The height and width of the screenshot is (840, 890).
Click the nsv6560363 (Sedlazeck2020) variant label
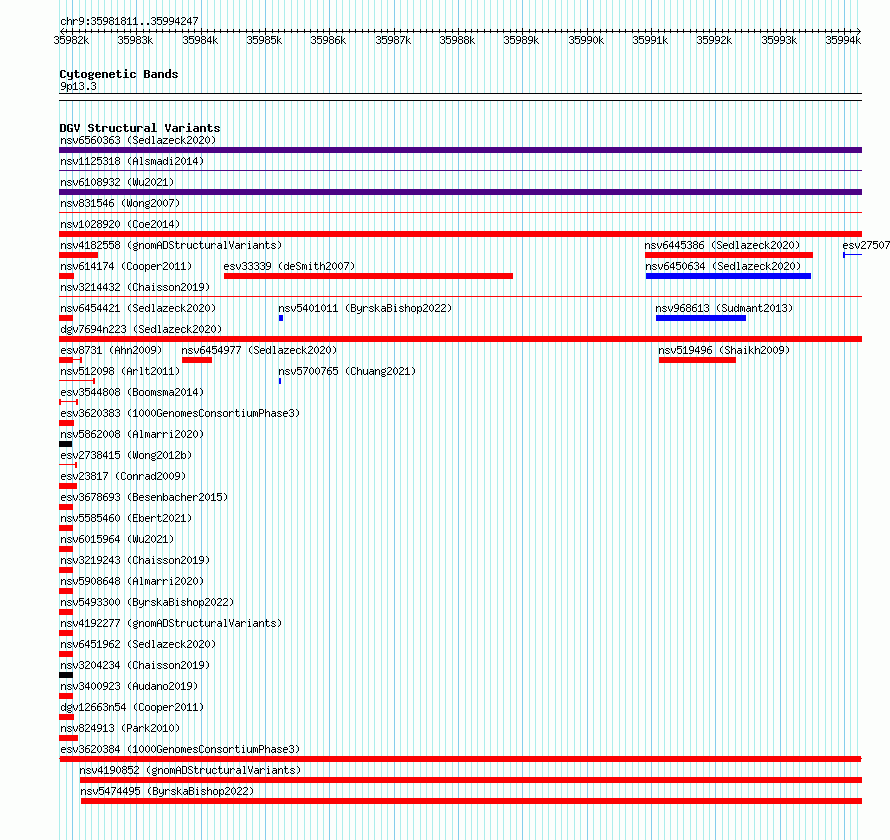[x=138, y=140]
